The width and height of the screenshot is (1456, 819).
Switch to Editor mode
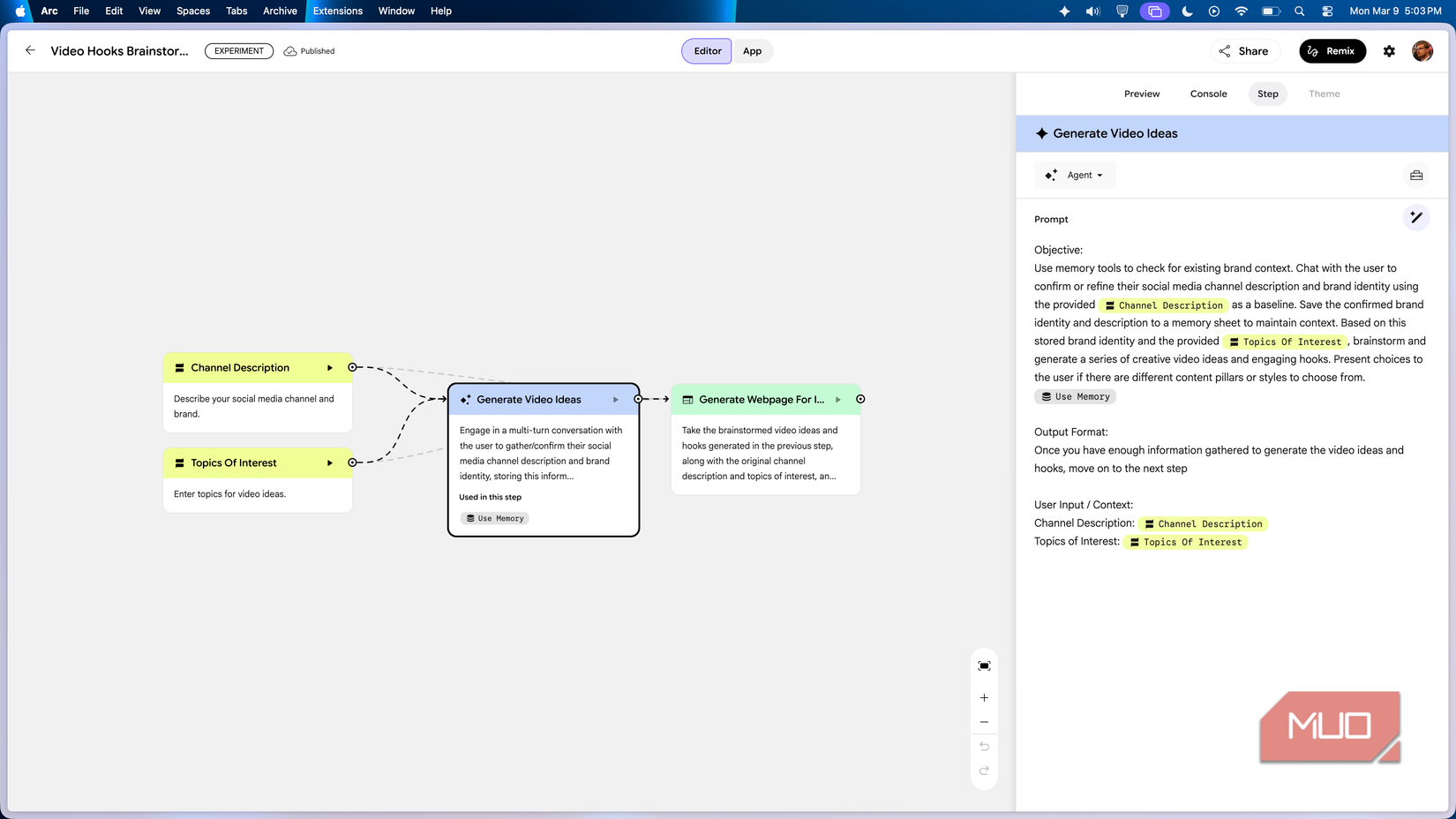pos(707,51)
